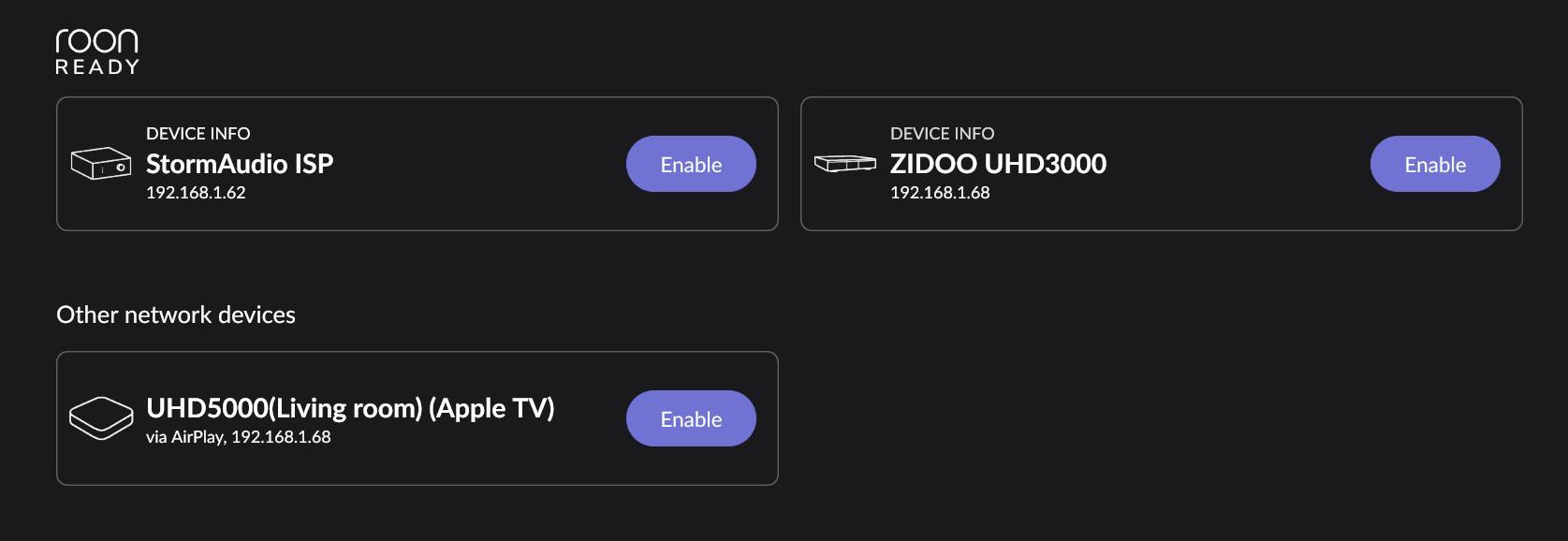Viewport: 1568px width, 541px height.
Task: Click IP address under ZIDOO UHD3000
Action: pos(940,193)
